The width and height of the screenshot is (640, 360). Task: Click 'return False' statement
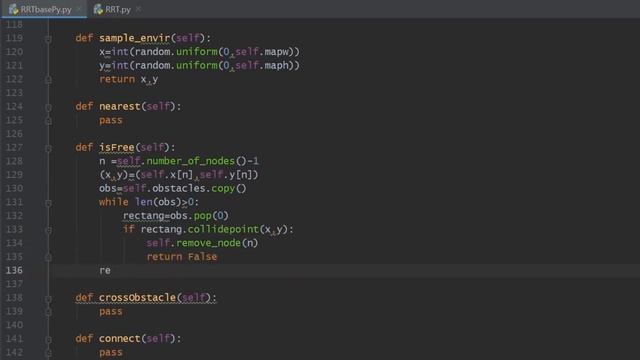182,257
